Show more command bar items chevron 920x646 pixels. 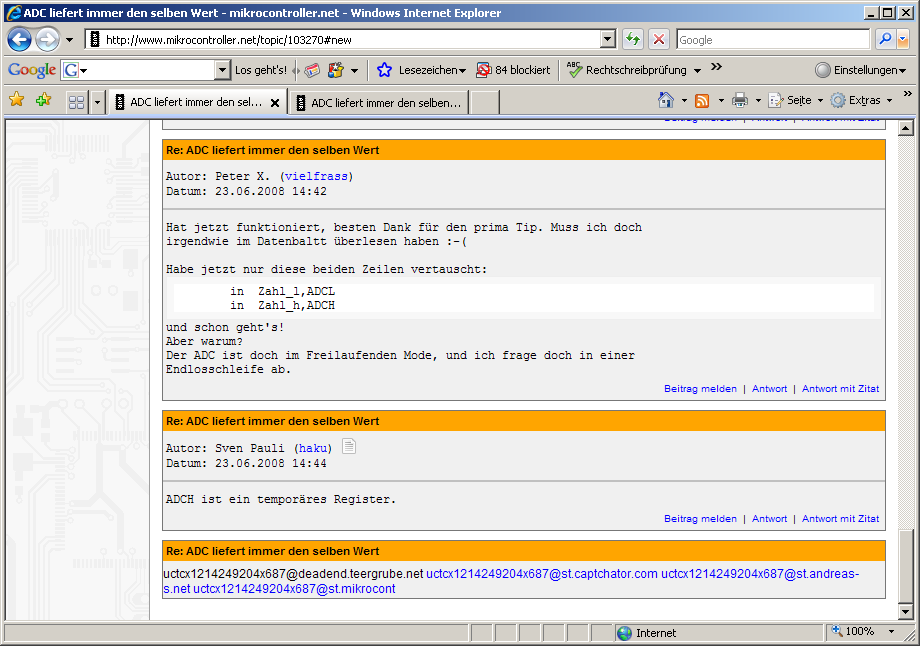pyautogui.click(x=908, y=94)
